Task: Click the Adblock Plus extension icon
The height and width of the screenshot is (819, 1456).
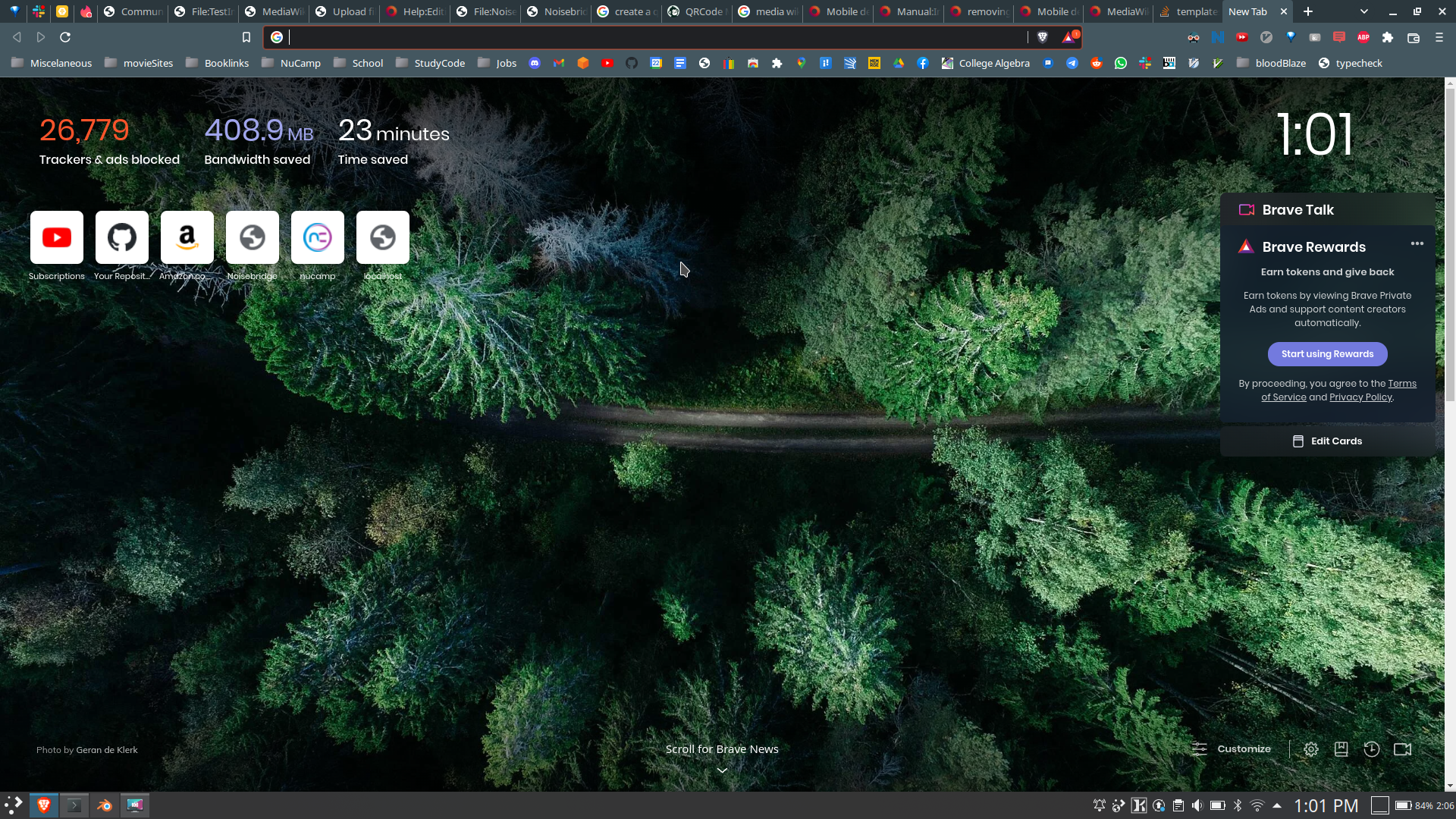Action: (1363, 37)
